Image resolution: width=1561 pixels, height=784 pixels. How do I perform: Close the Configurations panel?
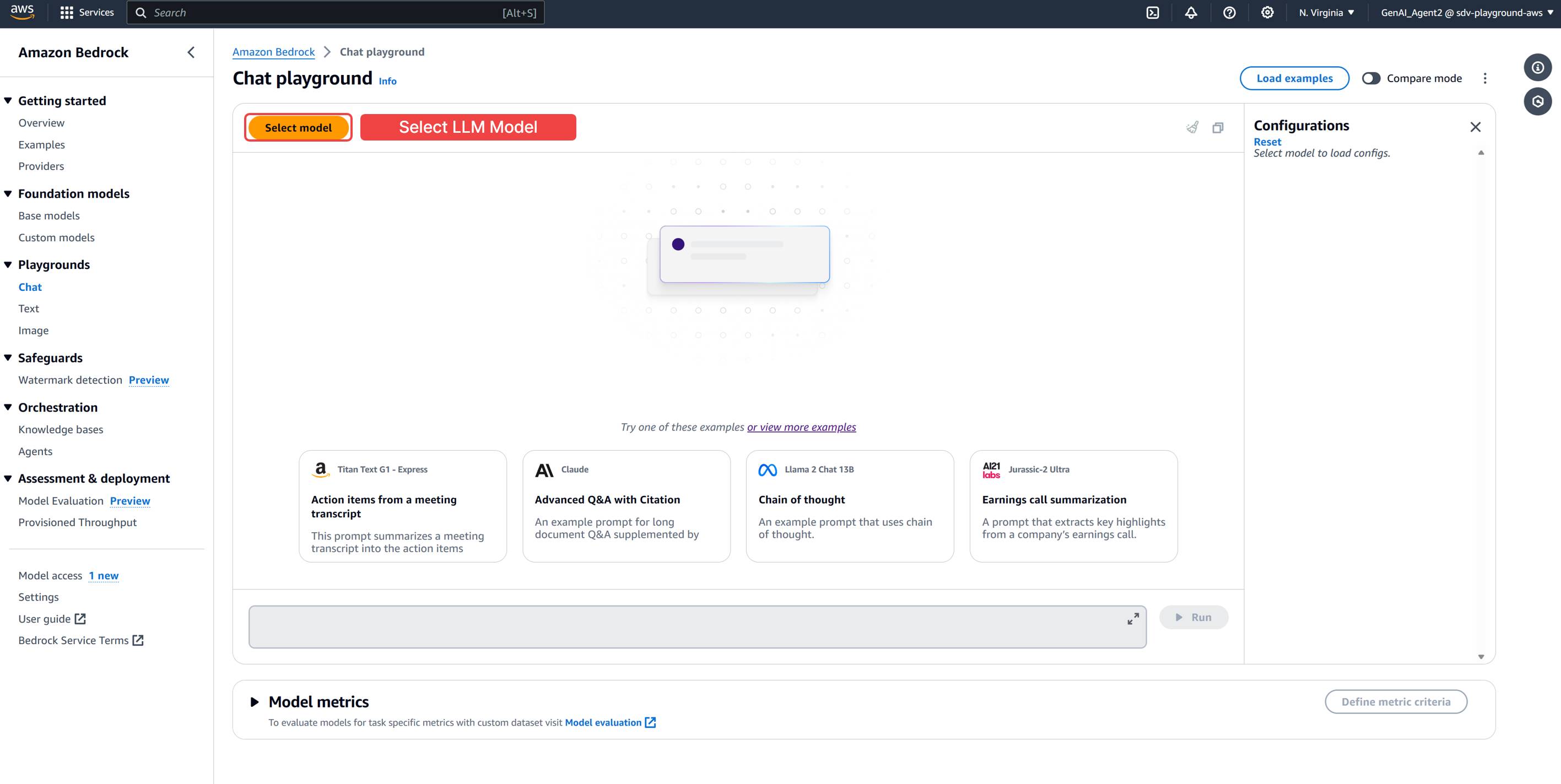point(1476,127)
